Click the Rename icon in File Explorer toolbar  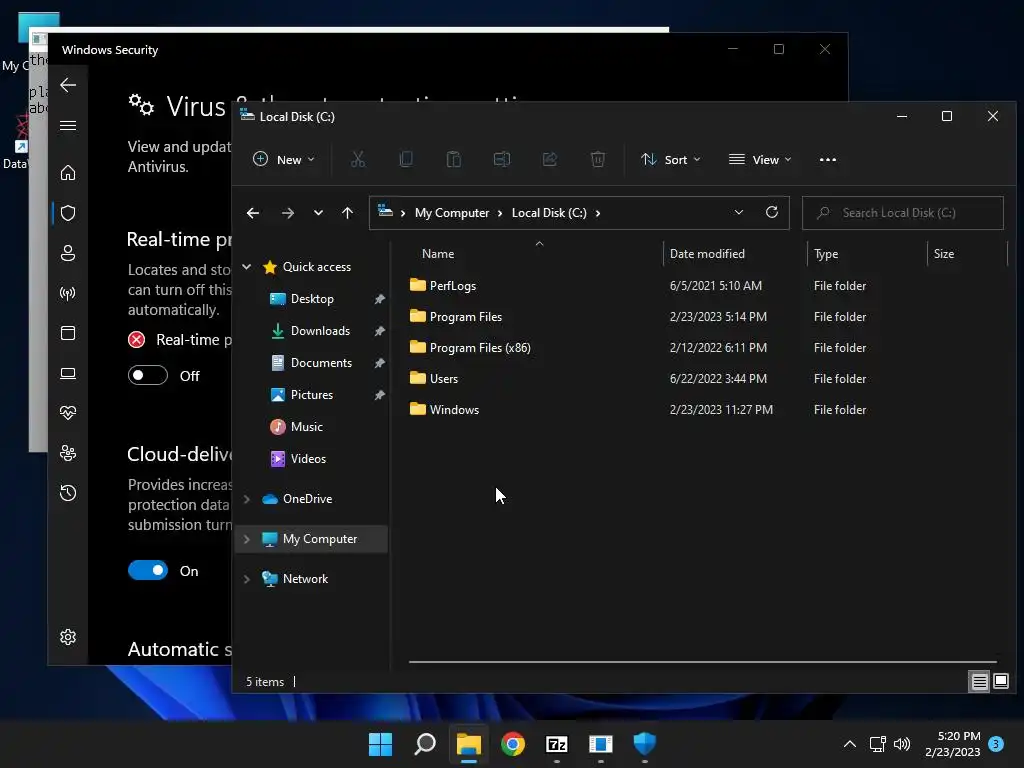tap(502, 159)
